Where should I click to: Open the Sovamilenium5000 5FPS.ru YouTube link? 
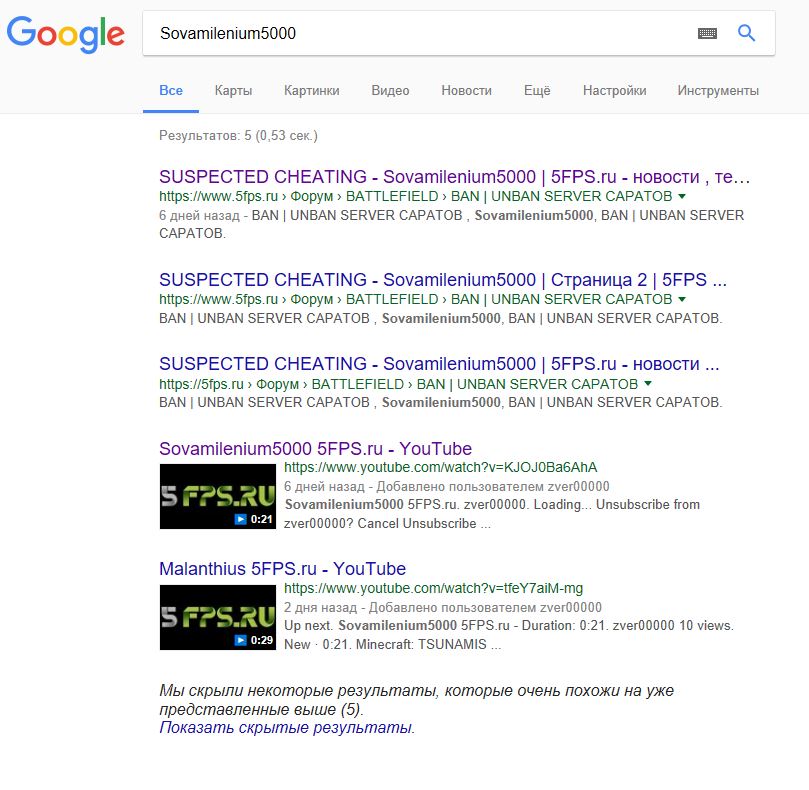[x=315, y=449]
